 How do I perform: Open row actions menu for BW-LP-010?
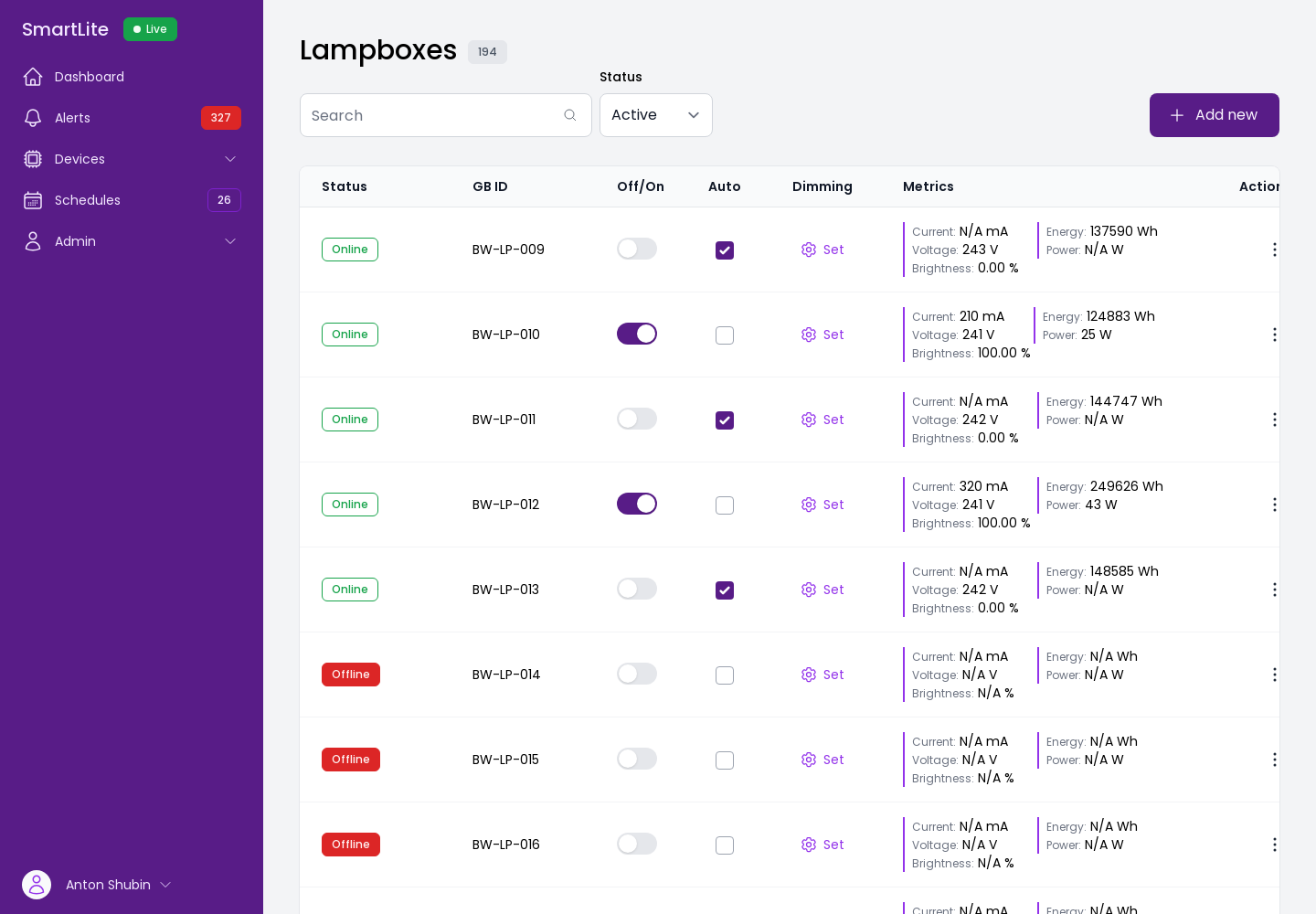(x=1274, y=335)
